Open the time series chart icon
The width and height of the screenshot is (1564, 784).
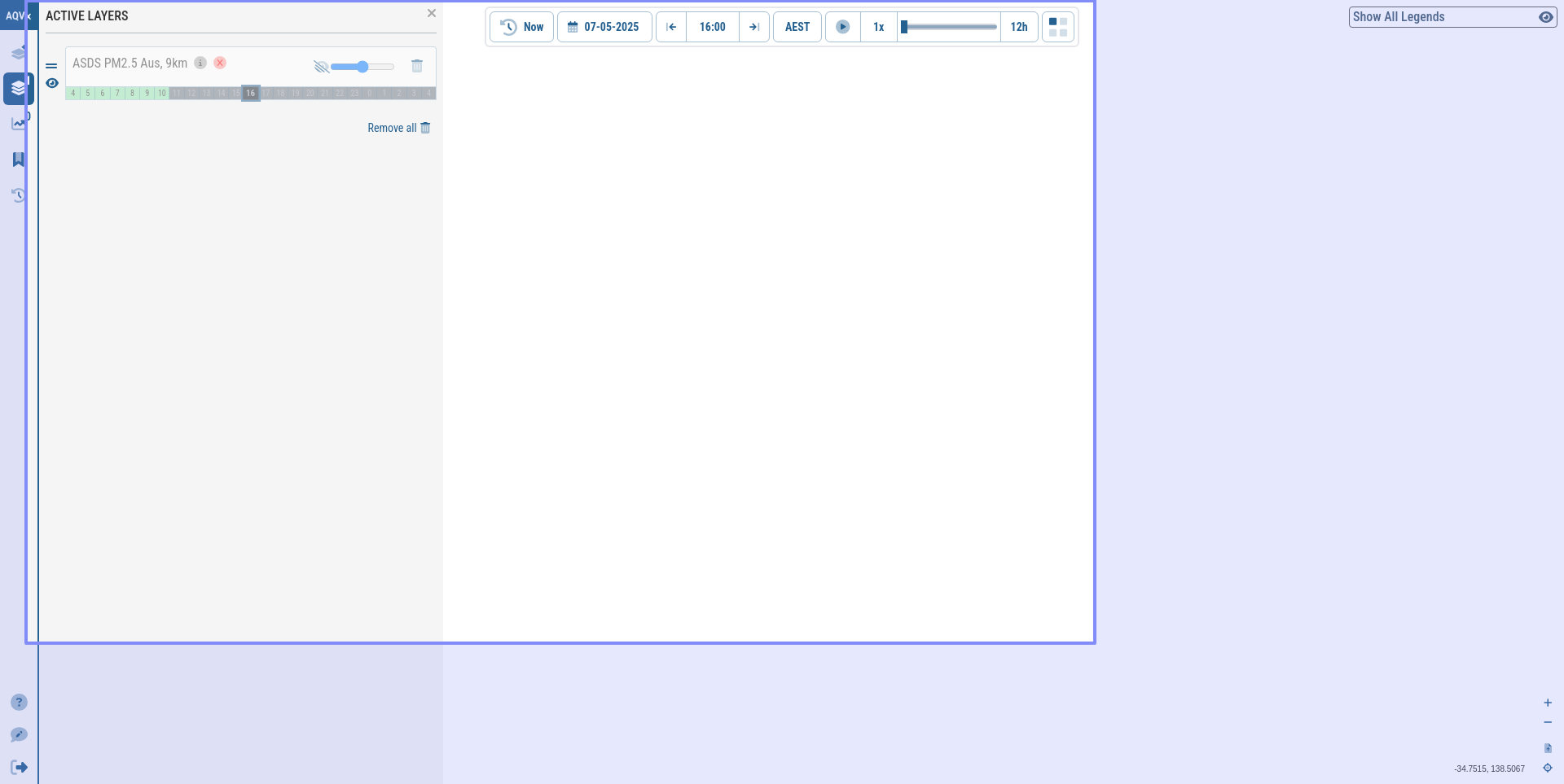point(18,124)
